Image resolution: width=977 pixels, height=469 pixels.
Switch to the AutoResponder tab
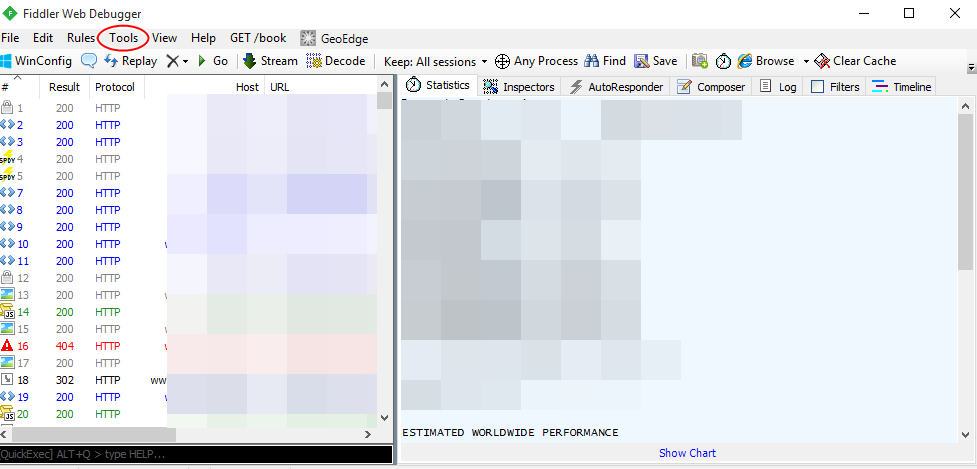point(616,87)
